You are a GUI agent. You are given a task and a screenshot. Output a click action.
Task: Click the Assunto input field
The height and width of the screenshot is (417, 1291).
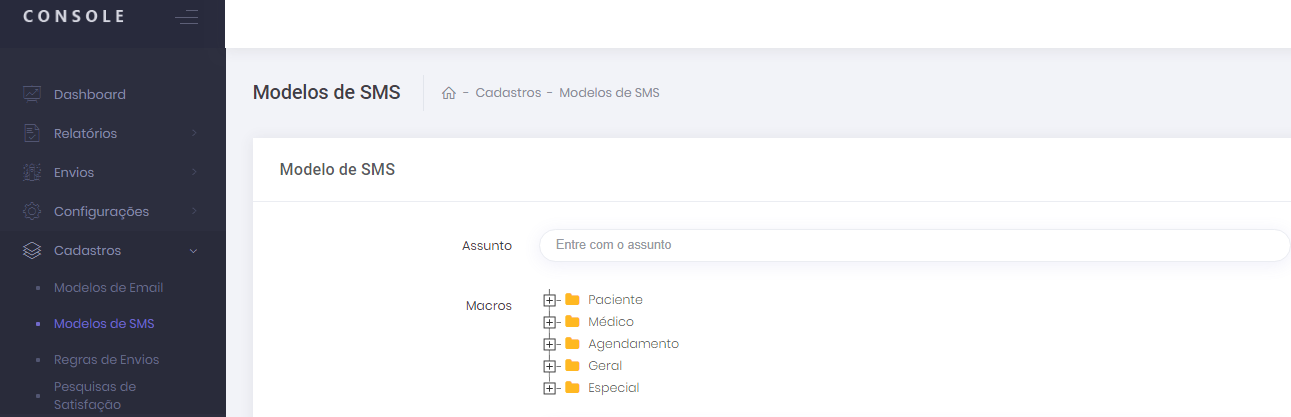(914, 245)
